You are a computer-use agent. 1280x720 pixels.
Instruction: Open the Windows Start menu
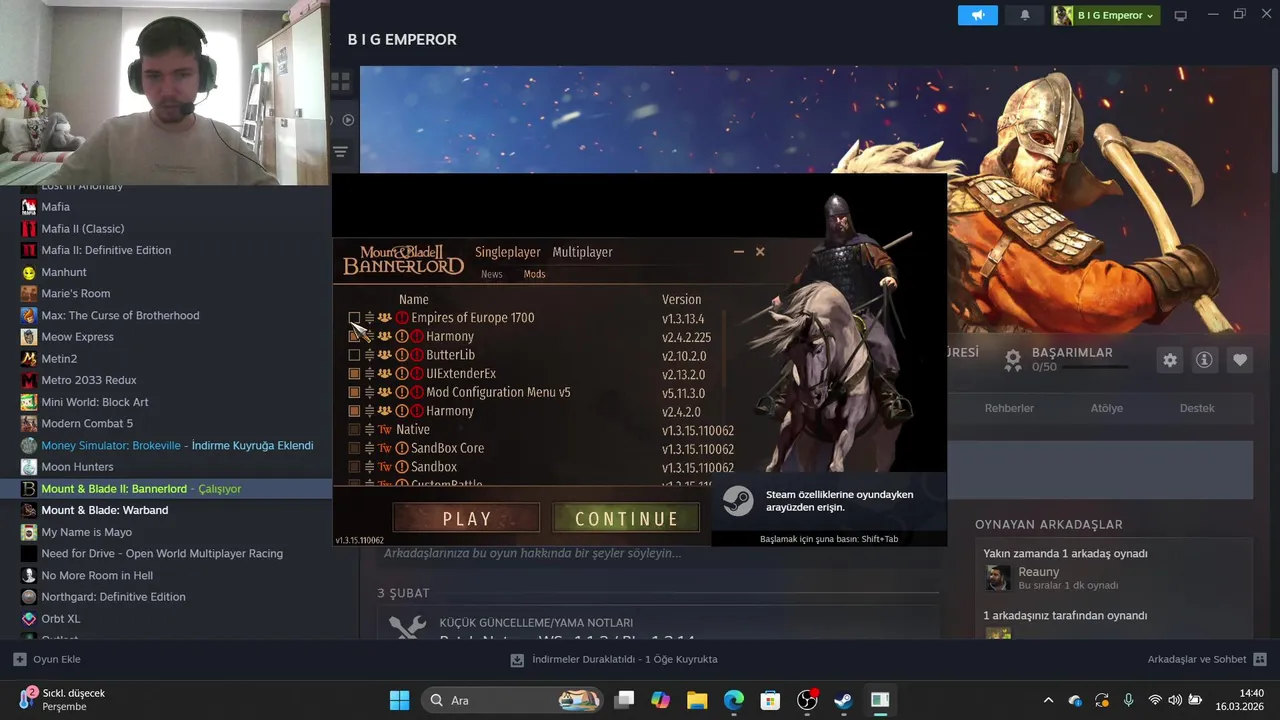click(399, 700)
